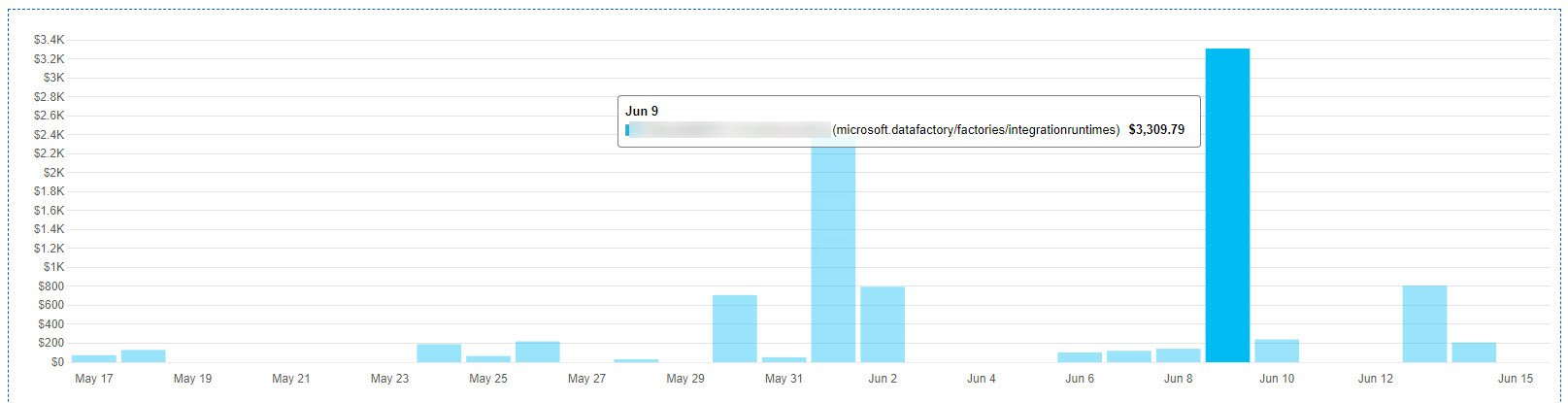Select the May 26 bar

pos(538,352)
